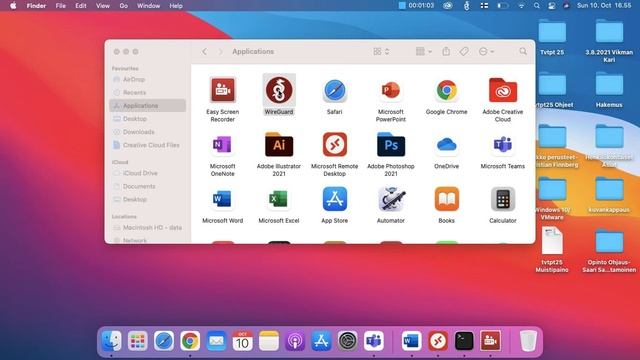This screenshot has height=360, width=640.
Task: Open the Easy Screen Recorder app icon
Action: (x=222, y=90)
